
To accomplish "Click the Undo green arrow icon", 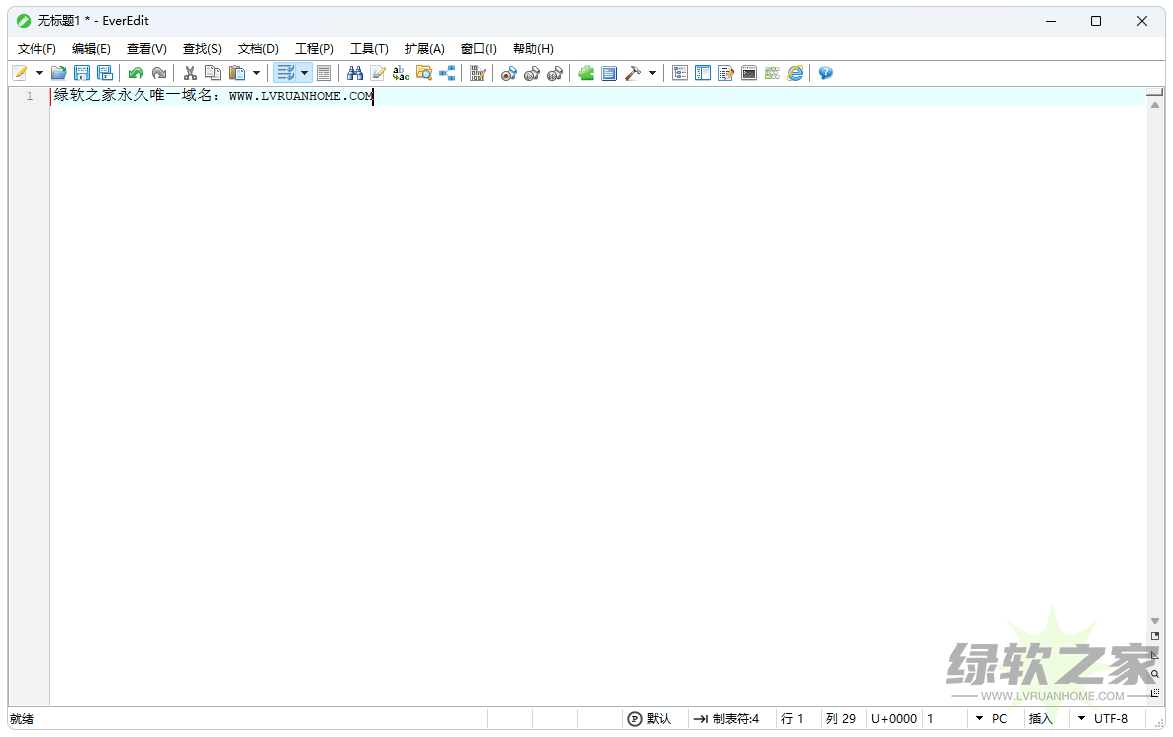I will pos(135,73).
